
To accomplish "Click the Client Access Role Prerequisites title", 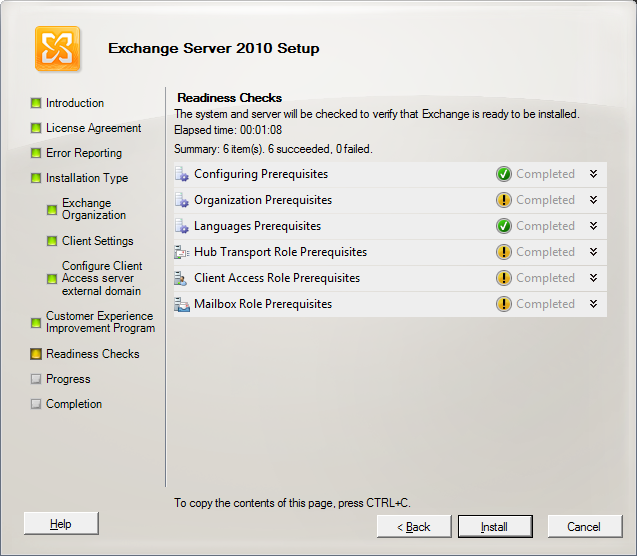I will [x=277, y=278].
